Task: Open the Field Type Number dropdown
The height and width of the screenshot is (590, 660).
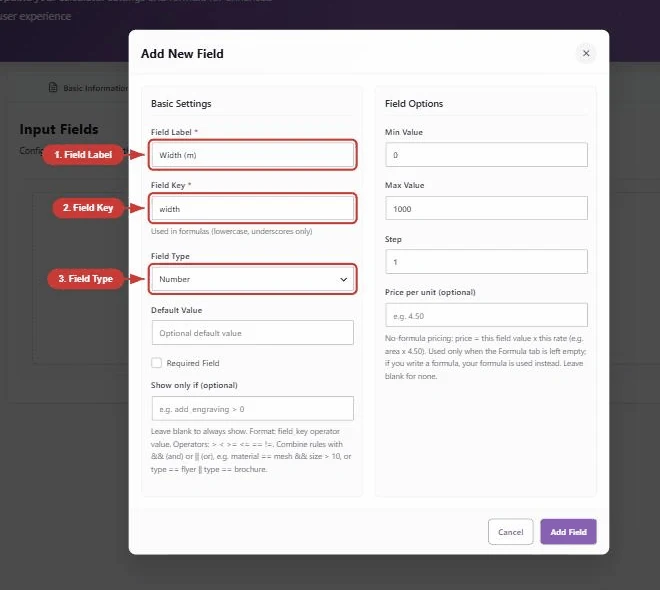Action: pyautogui.click(x=253, y=279)
